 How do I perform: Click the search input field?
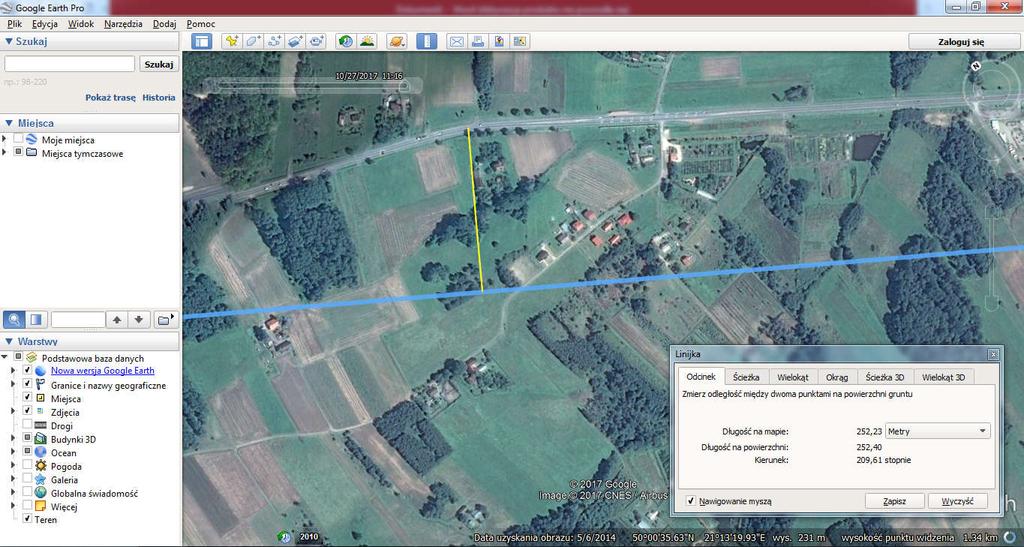click(69, 64)
